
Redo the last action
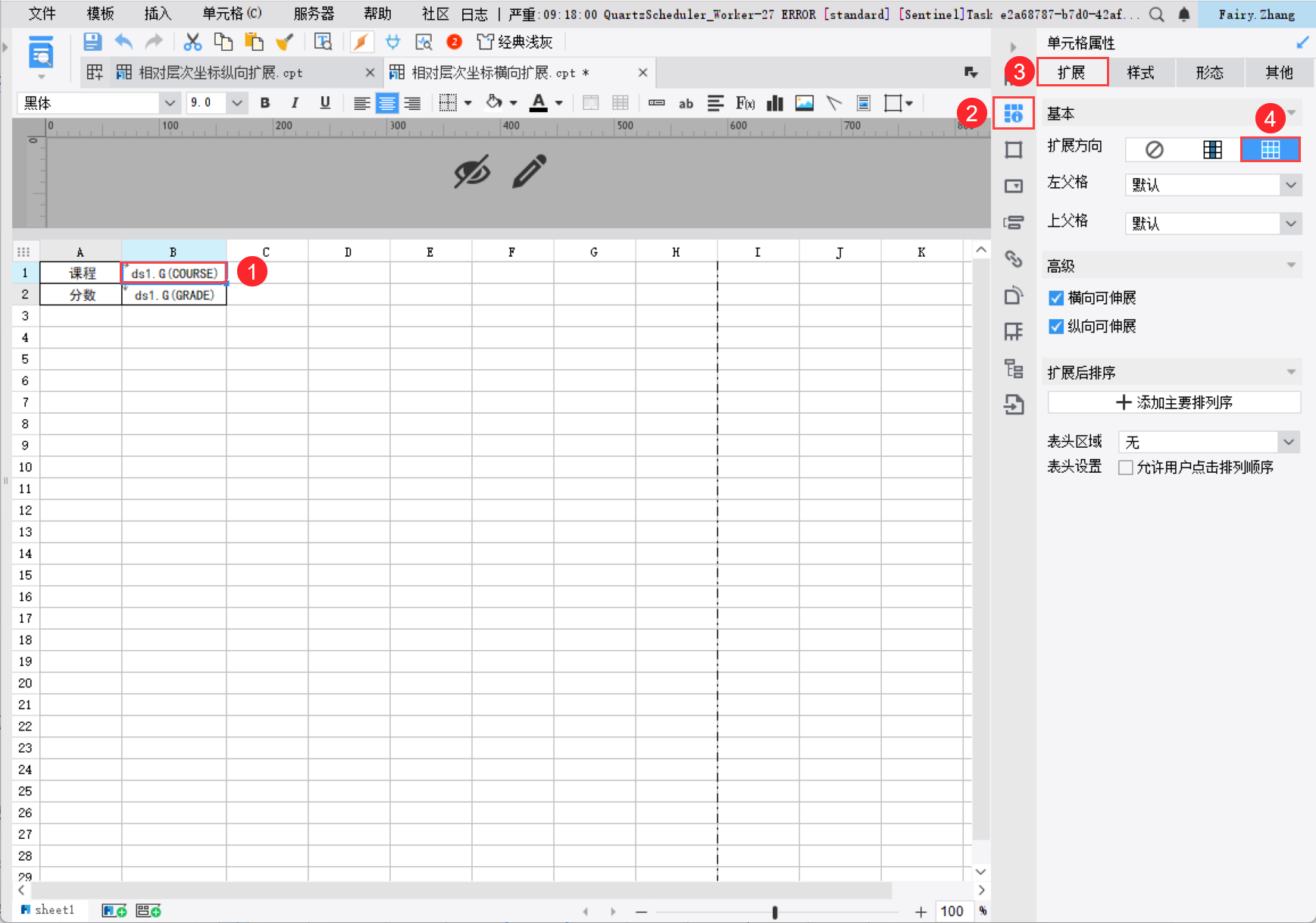(154, 42)
